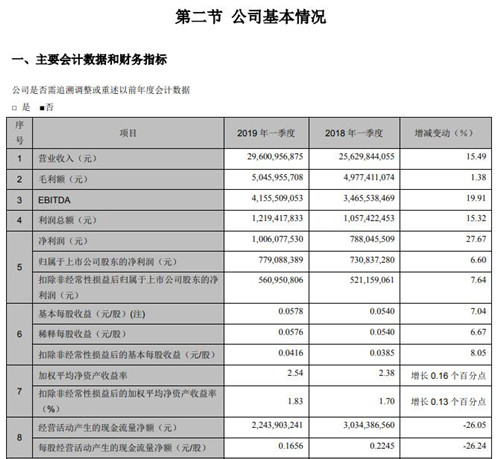Click value 521,159,061
Viewport: 500px width, 459px height.
tap(372, 280)
